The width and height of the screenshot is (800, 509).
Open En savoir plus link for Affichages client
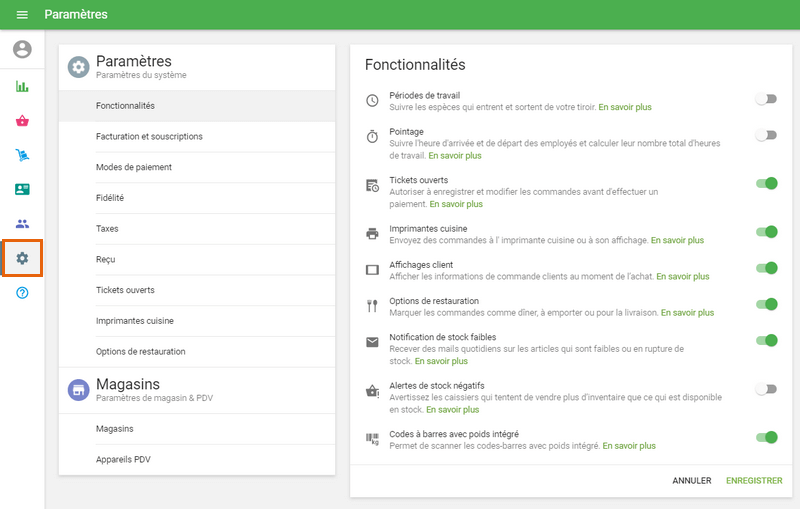pyautogui.click(x=682, y=276)
